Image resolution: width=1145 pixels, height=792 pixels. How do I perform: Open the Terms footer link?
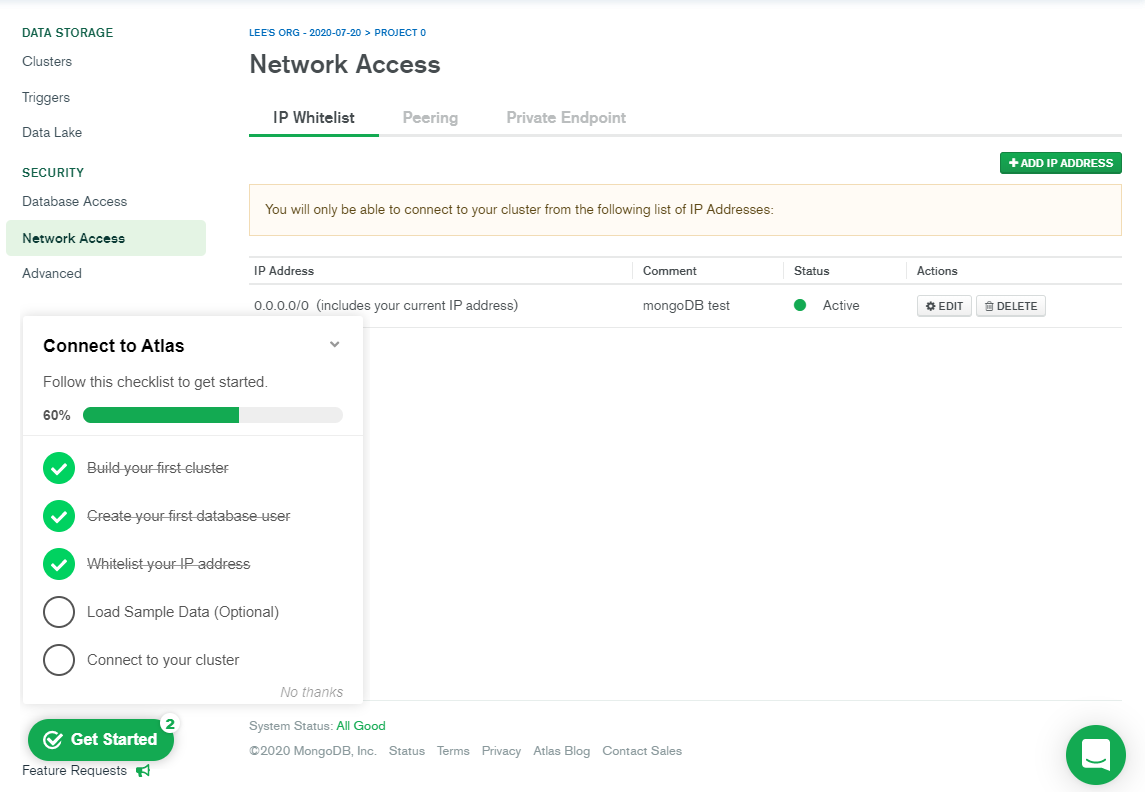pyautogui.click(x=453, y=751)
